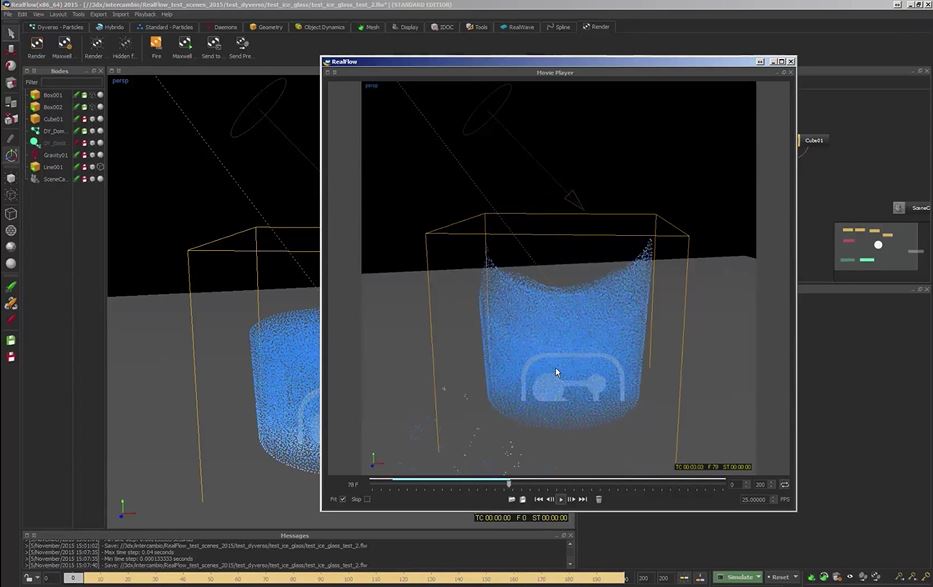Switch to the Mesh shelf tab
This screenshot has width=933, height=587.
click(x=369, y=27)
